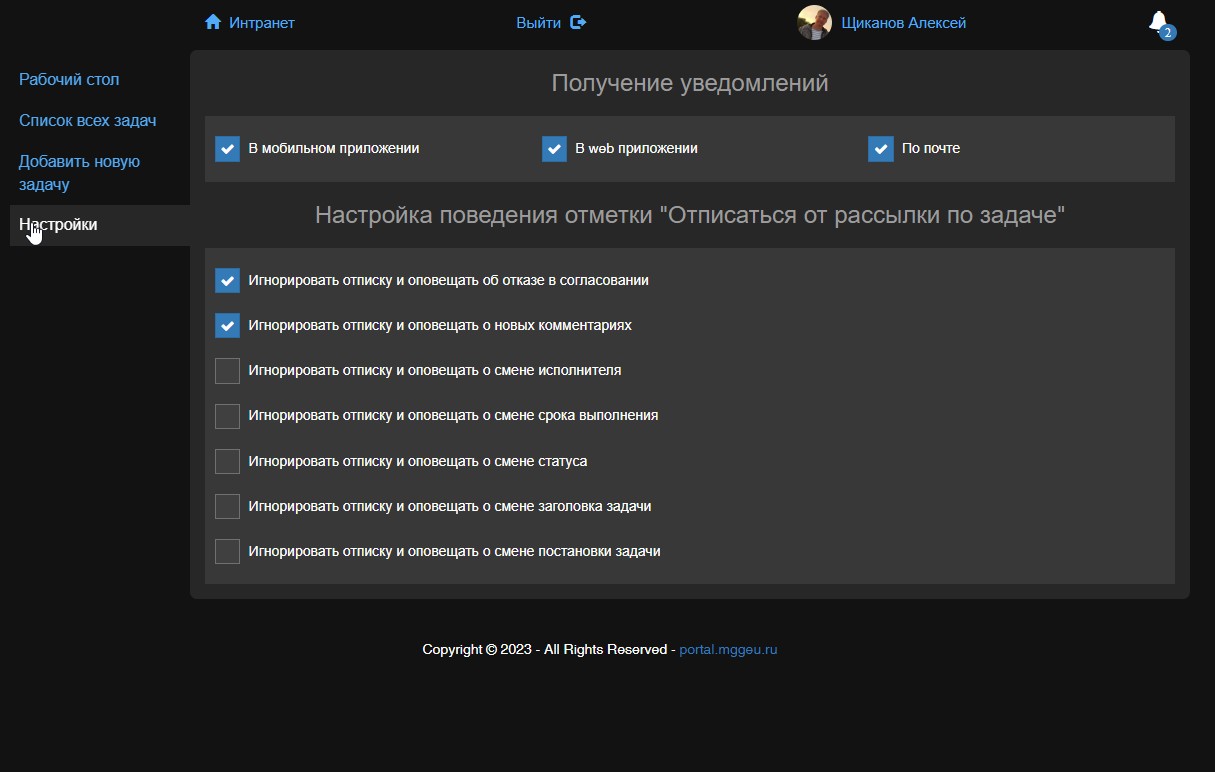
Task: Select Добавить новую задачу in sidebar
Action: point(79,172)
